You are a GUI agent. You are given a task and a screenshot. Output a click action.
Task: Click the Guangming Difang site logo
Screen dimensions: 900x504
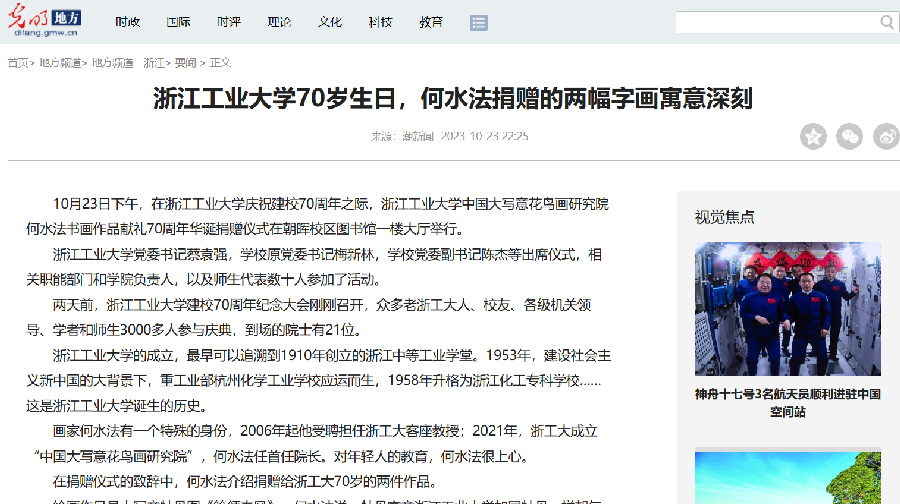point(47,21)
